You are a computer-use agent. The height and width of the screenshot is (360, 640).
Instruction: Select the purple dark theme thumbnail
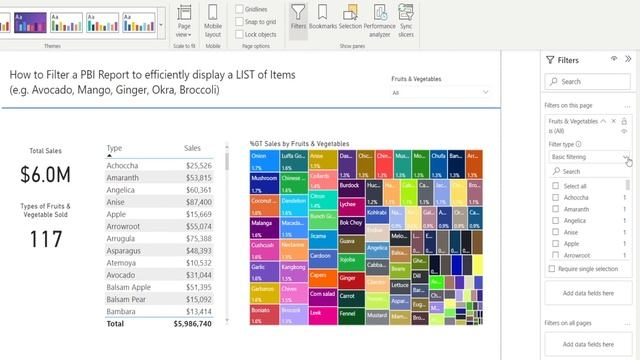[30, 22]
